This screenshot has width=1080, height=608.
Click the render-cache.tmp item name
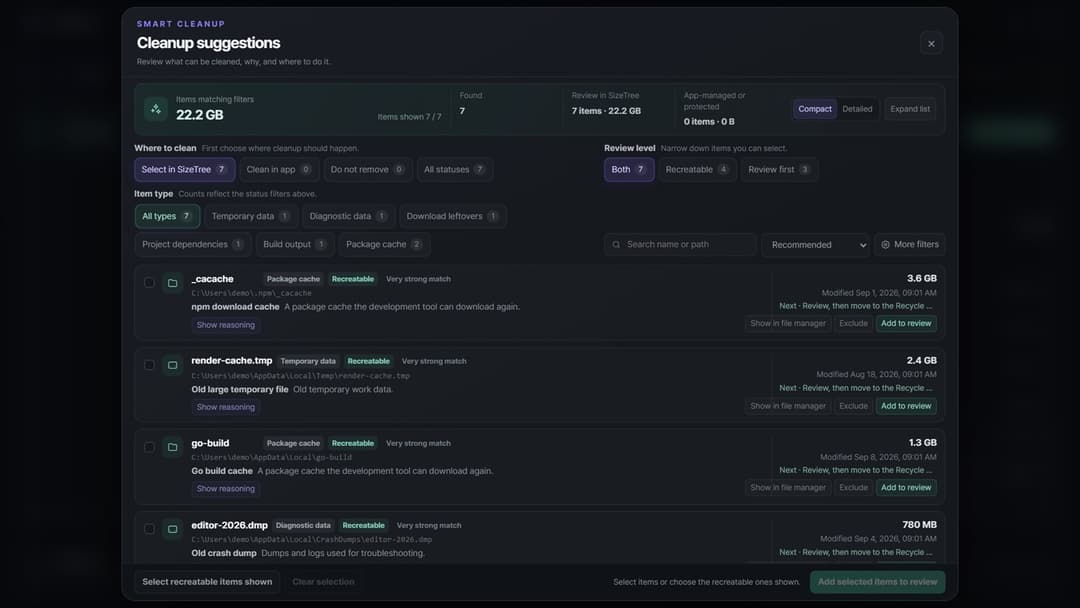click(x=231, y=361)
